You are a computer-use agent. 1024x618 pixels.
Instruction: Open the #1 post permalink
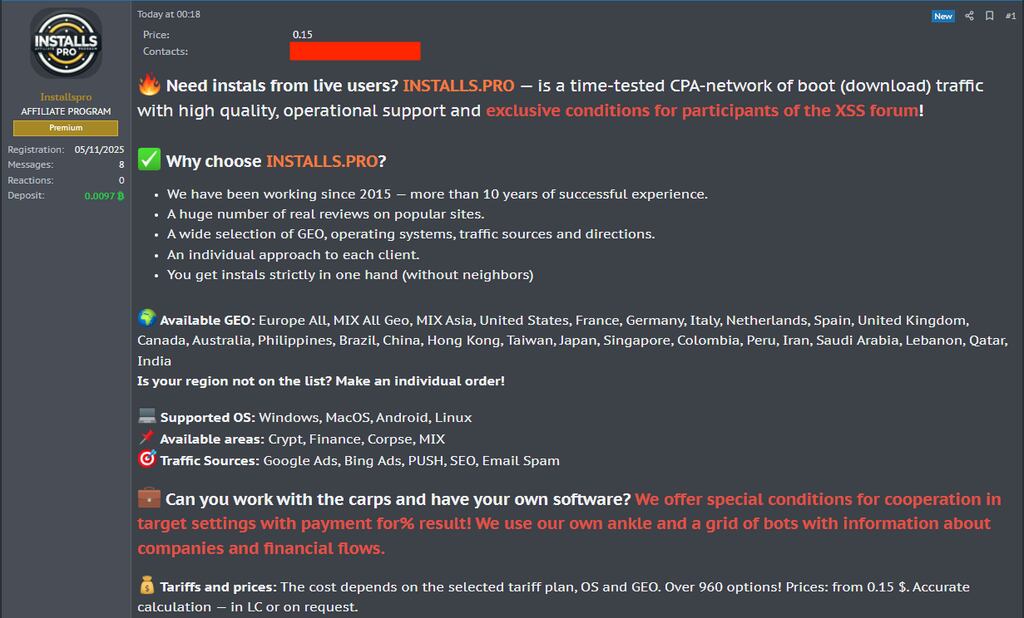(x=1011, y=15)
